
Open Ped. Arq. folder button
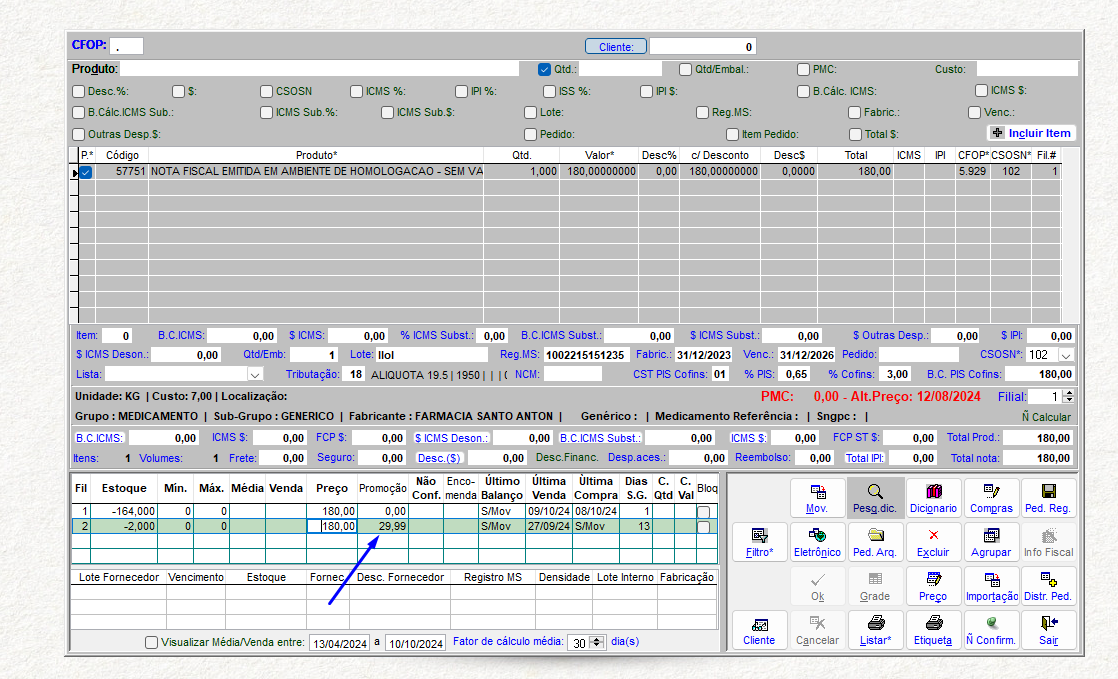[875, 542]
